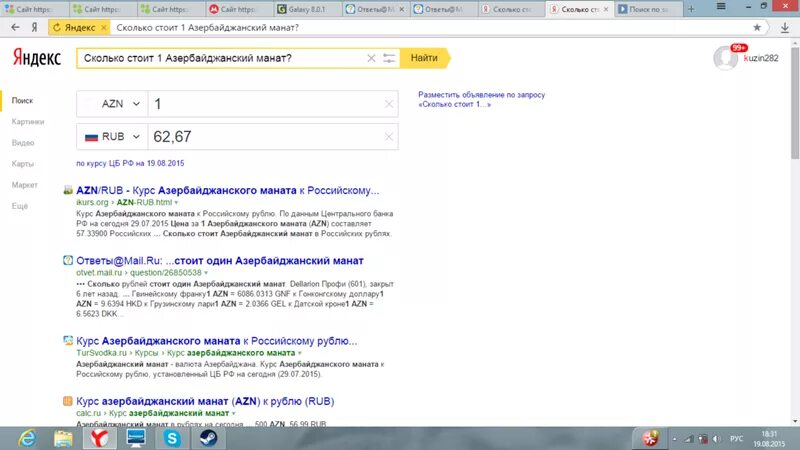This screenshot has height=450, width=800.
Task: Open browser downloads arrow icon
Action: click(x=785, y=28)
